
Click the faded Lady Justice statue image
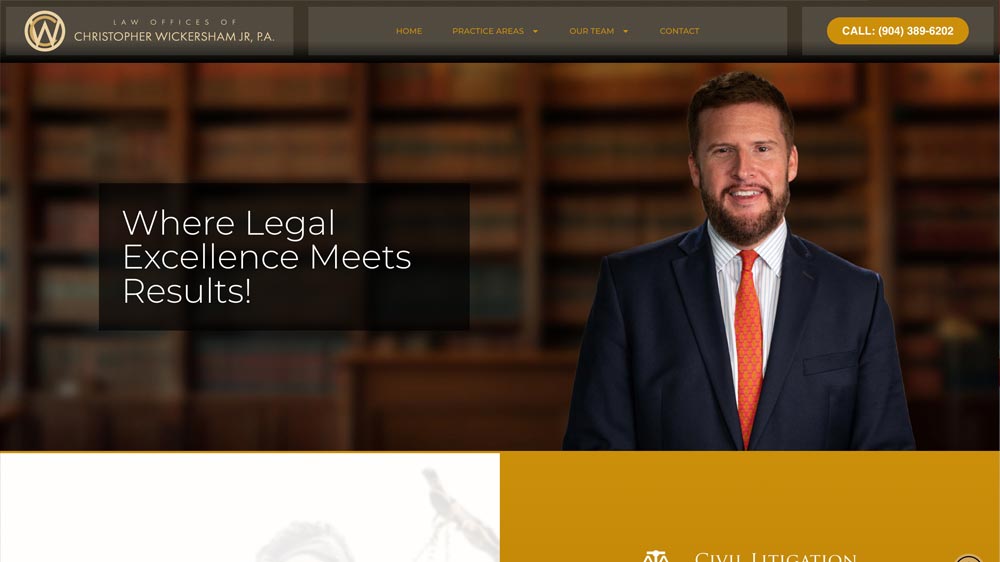coord(378,517)
